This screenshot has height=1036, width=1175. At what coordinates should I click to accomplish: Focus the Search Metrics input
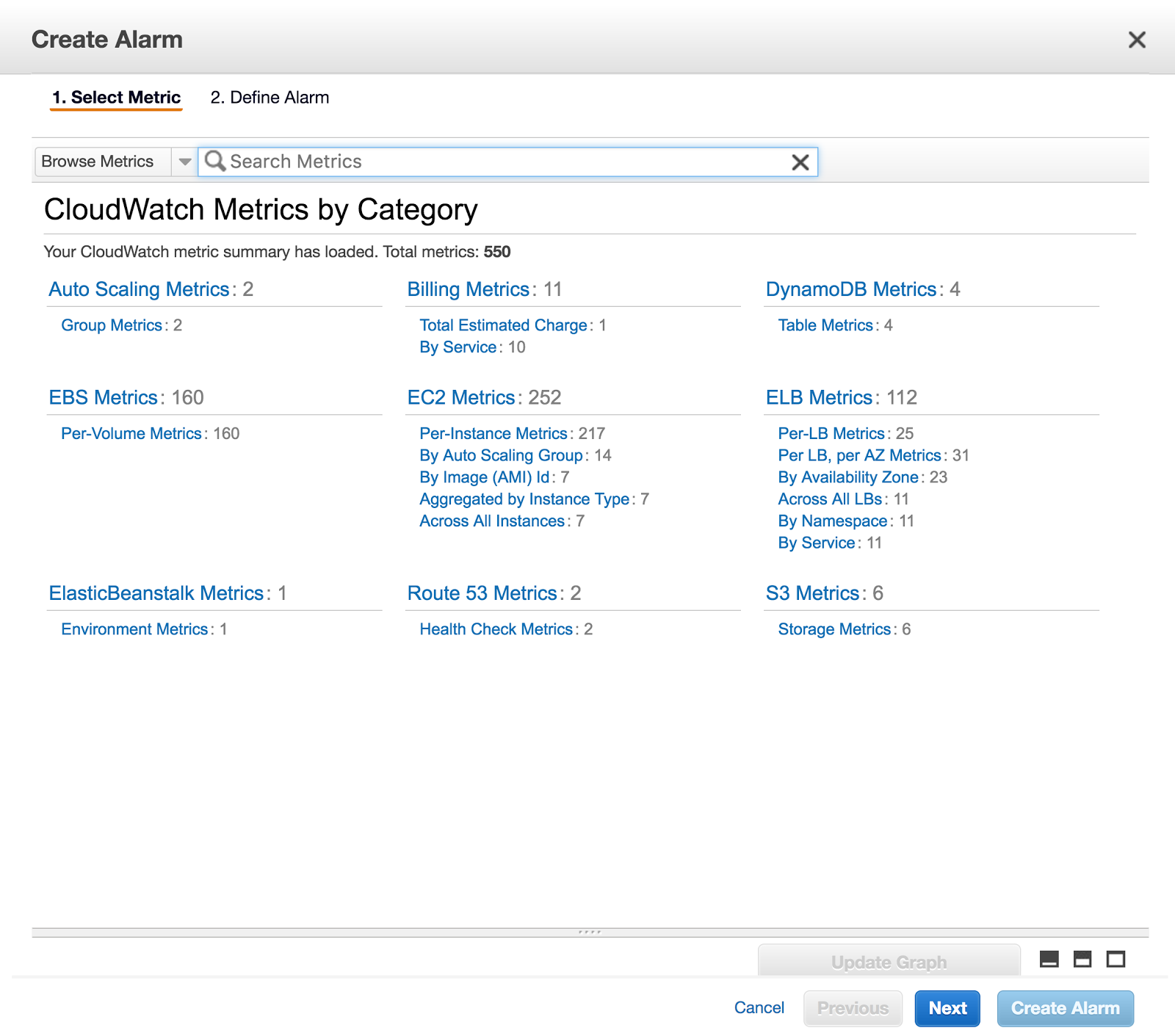[507, 162]
